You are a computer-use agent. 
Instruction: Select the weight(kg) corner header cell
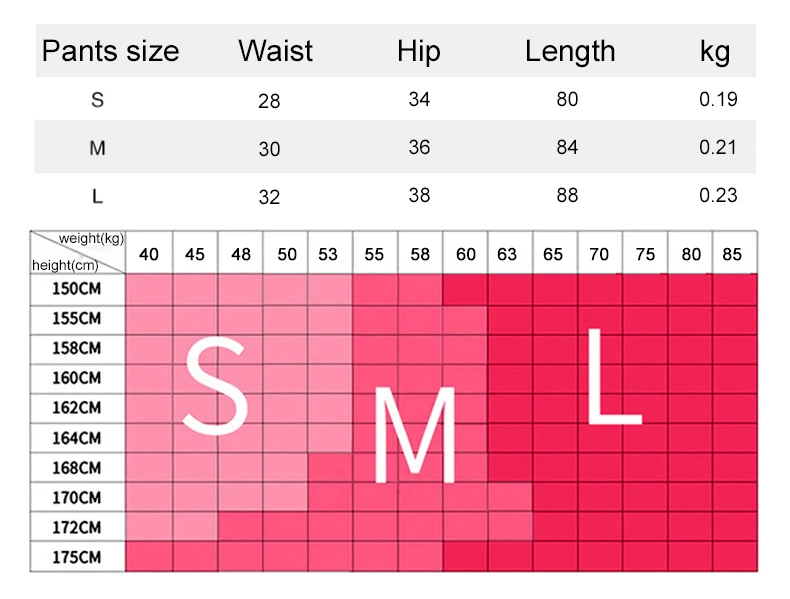[90, 239]
